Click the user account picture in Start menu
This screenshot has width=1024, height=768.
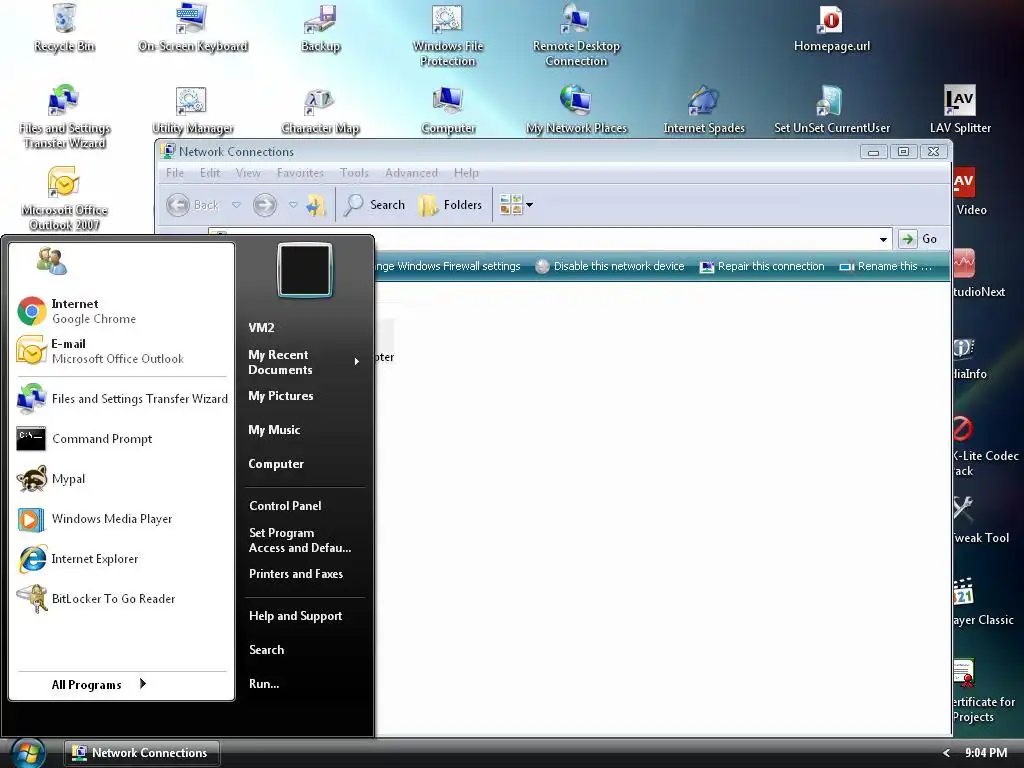(x=304, y=270)
